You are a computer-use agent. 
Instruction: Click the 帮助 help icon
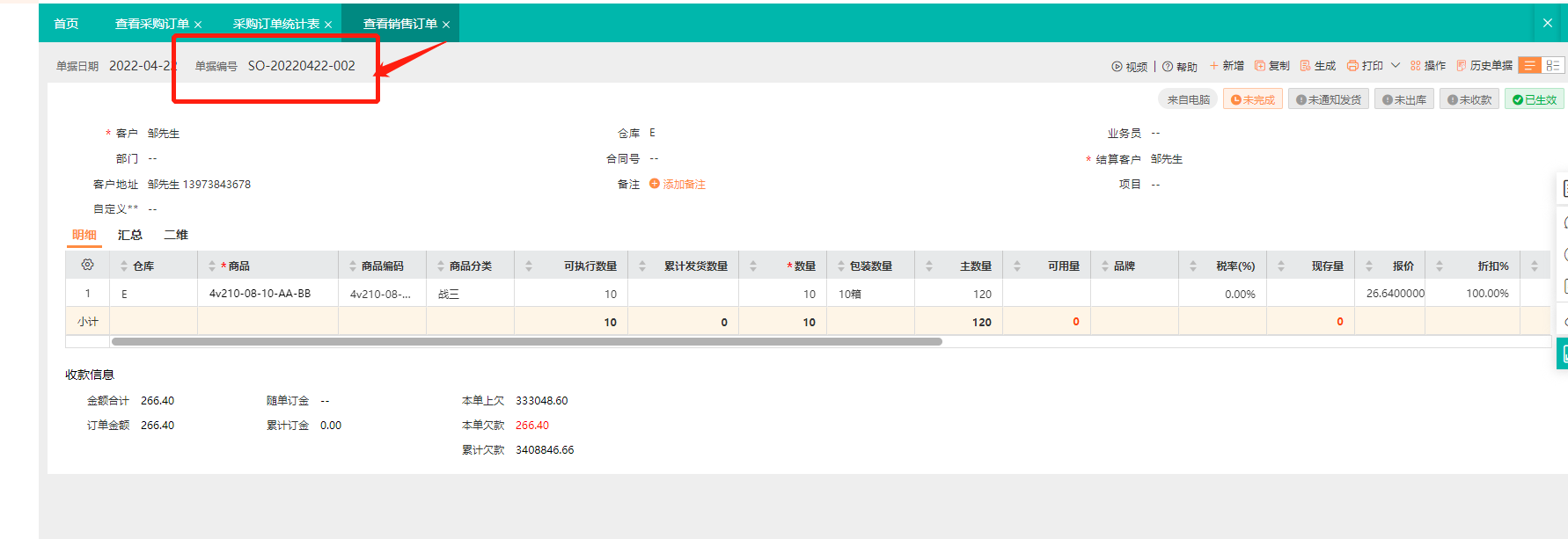[x=1168, y=66]
